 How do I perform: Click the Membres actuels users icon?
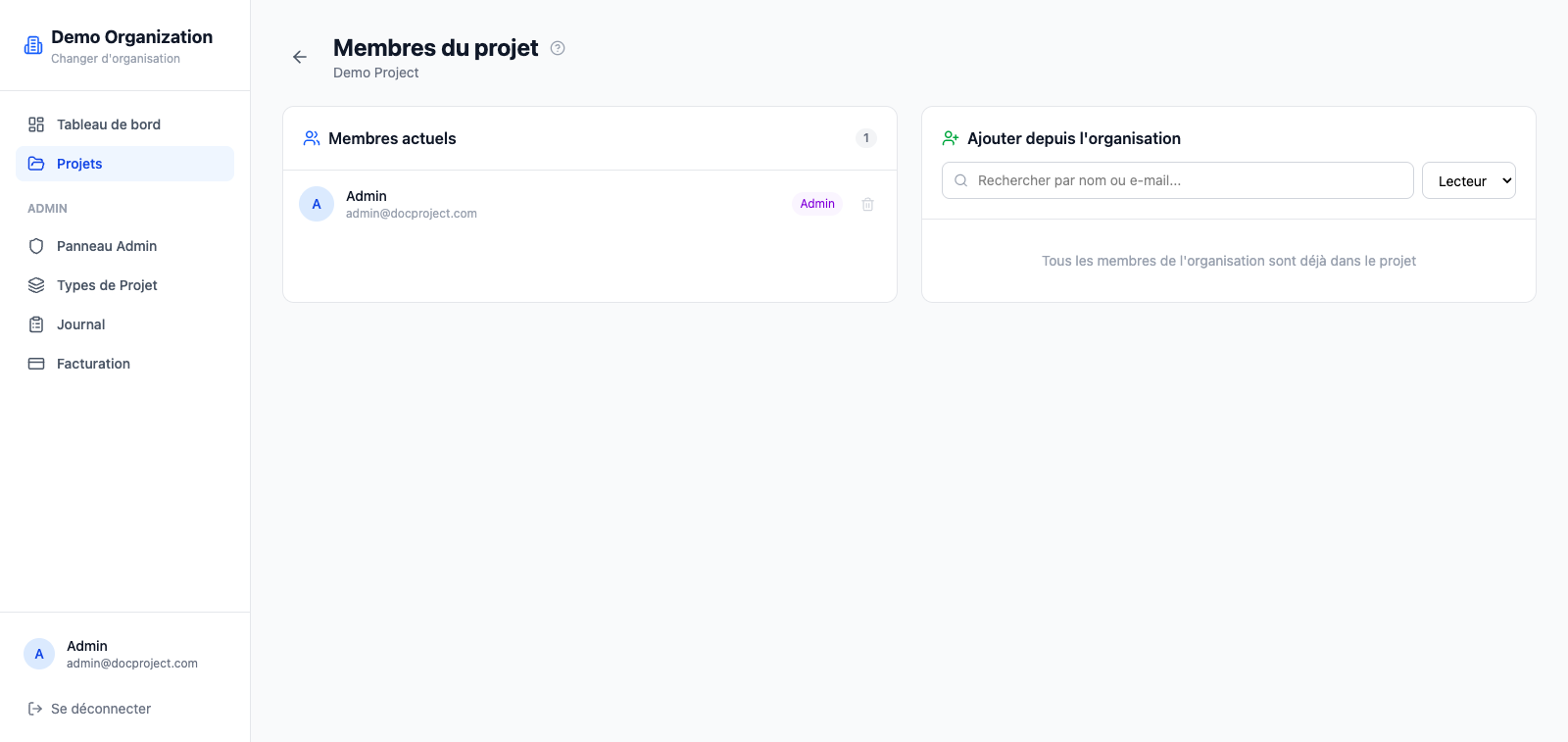click(312, 138)
